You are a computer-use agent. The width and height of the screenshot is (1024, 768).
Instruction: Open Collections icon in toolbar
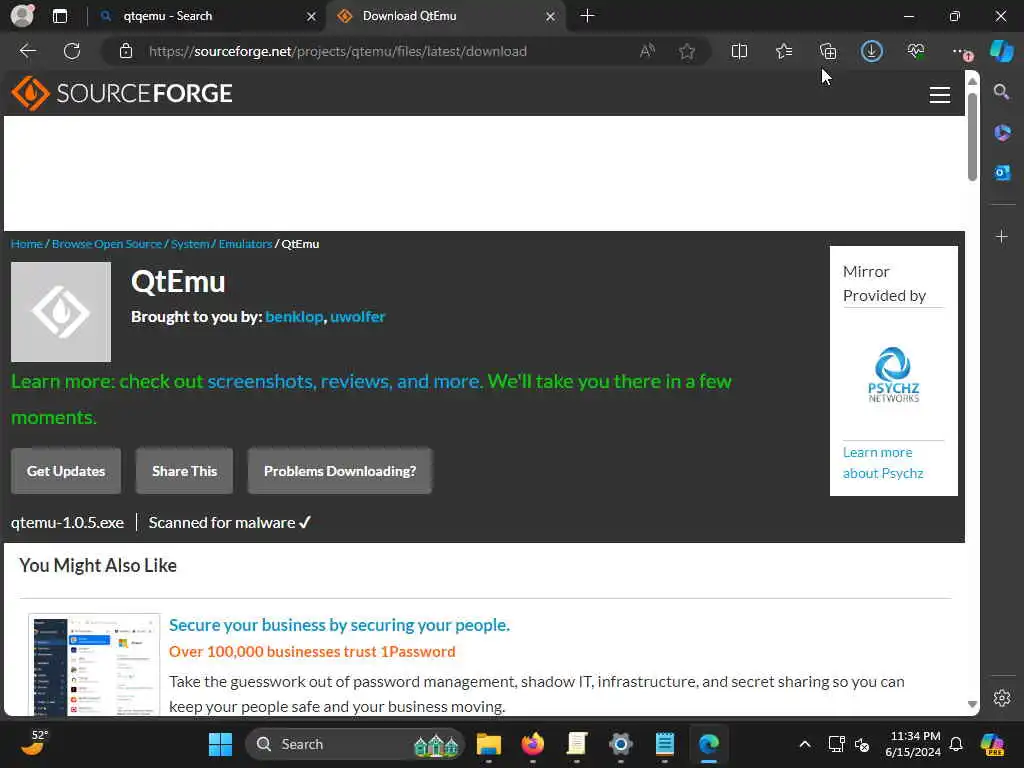pyautogui.click(x=828, y=51)
